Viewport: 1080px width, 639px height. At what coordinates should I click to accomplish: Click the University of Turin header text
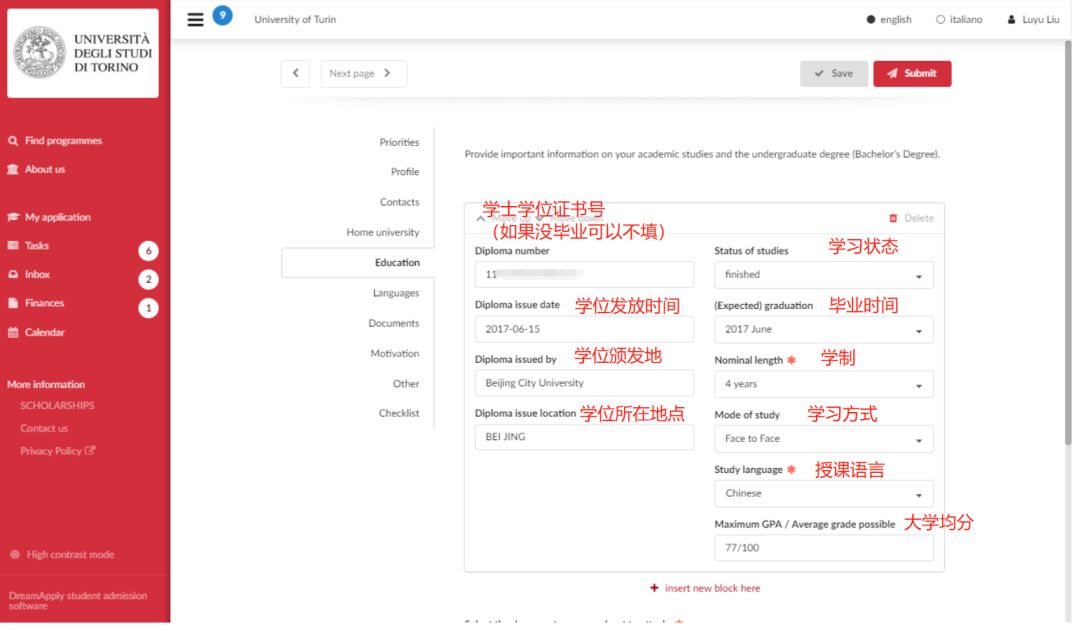(x=295, y=19)
